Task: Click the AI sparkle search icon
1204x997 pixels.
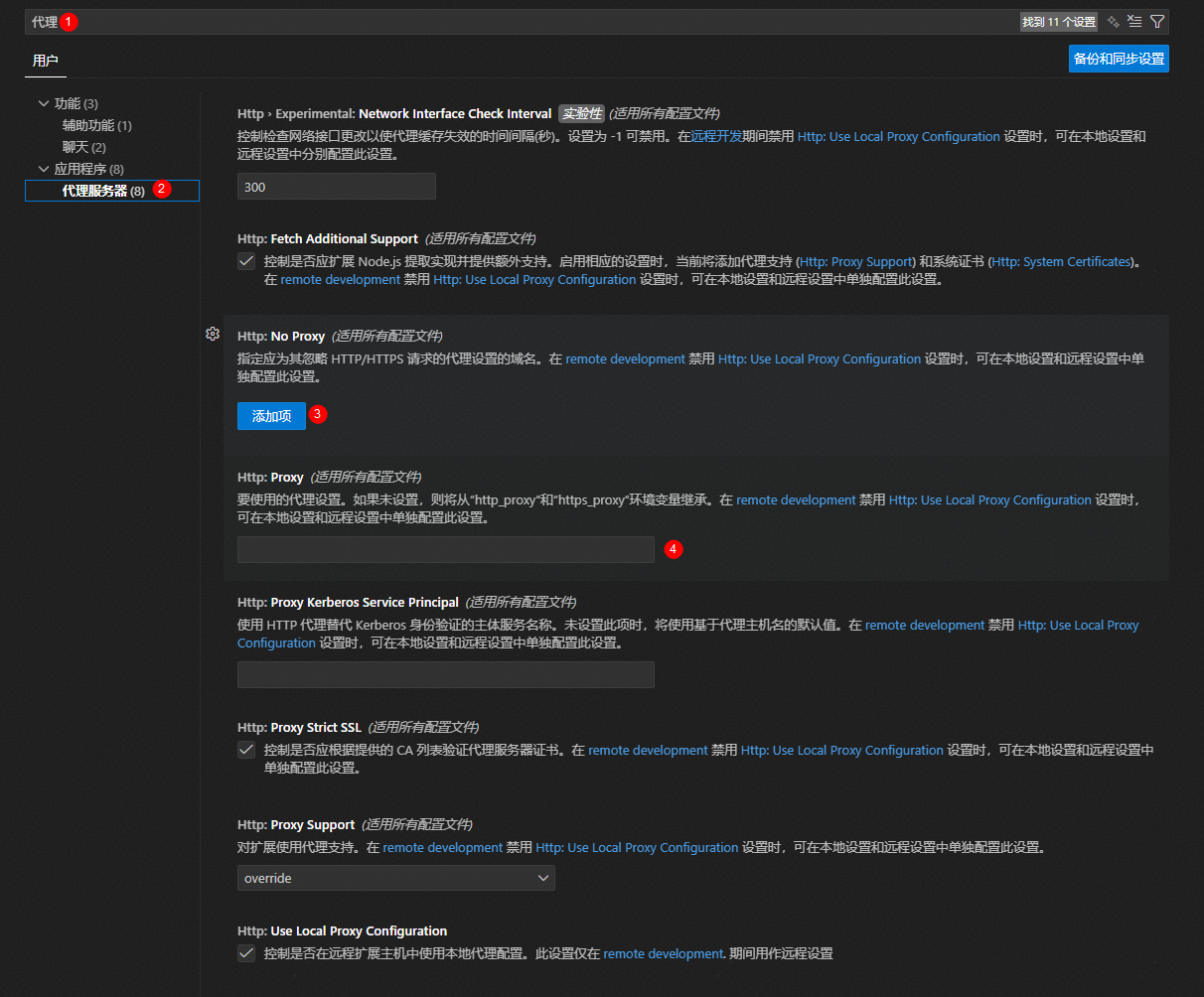Action: click(1114, 21)
